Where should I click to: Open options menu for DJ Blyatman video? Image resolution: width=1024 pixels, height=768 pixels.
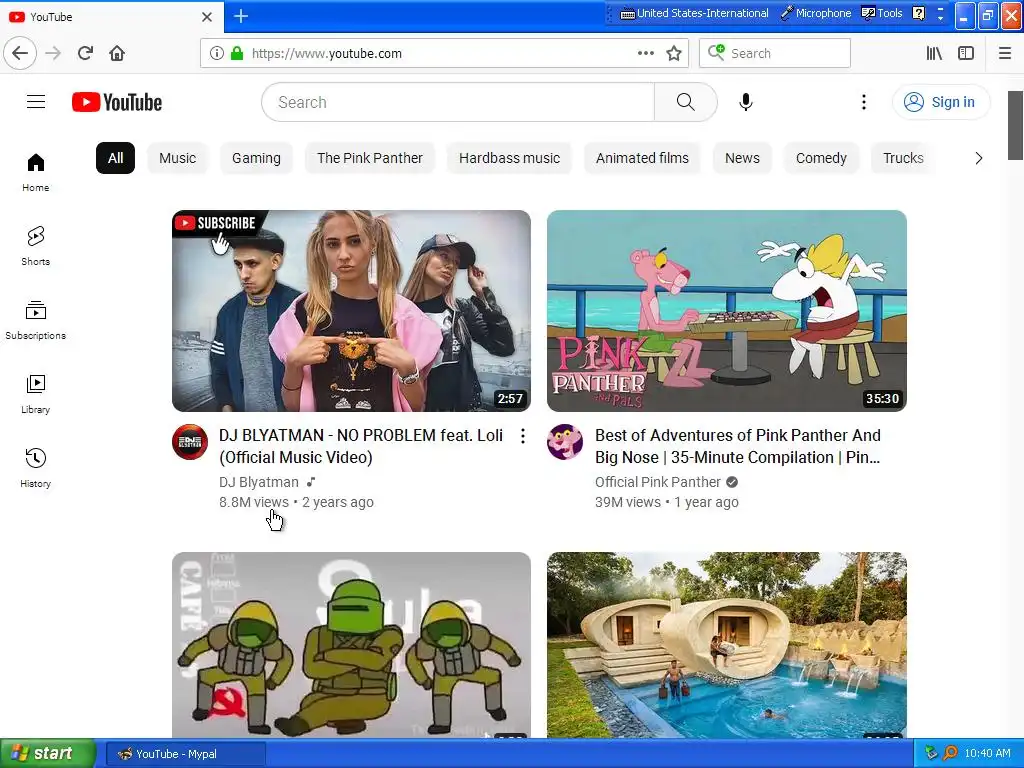522,436
